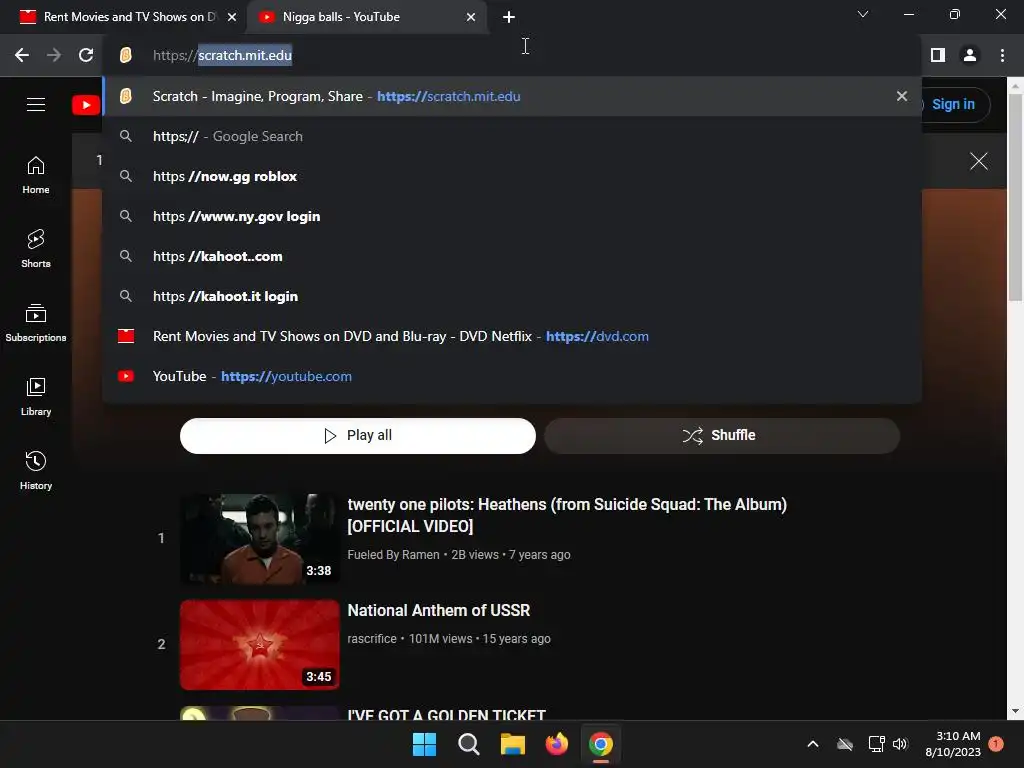Open I'VE GOT A GOLDEN TICKET video
Image resolution: width=1024 pixels, height=768 pixels.
click(x=447, y=715)
